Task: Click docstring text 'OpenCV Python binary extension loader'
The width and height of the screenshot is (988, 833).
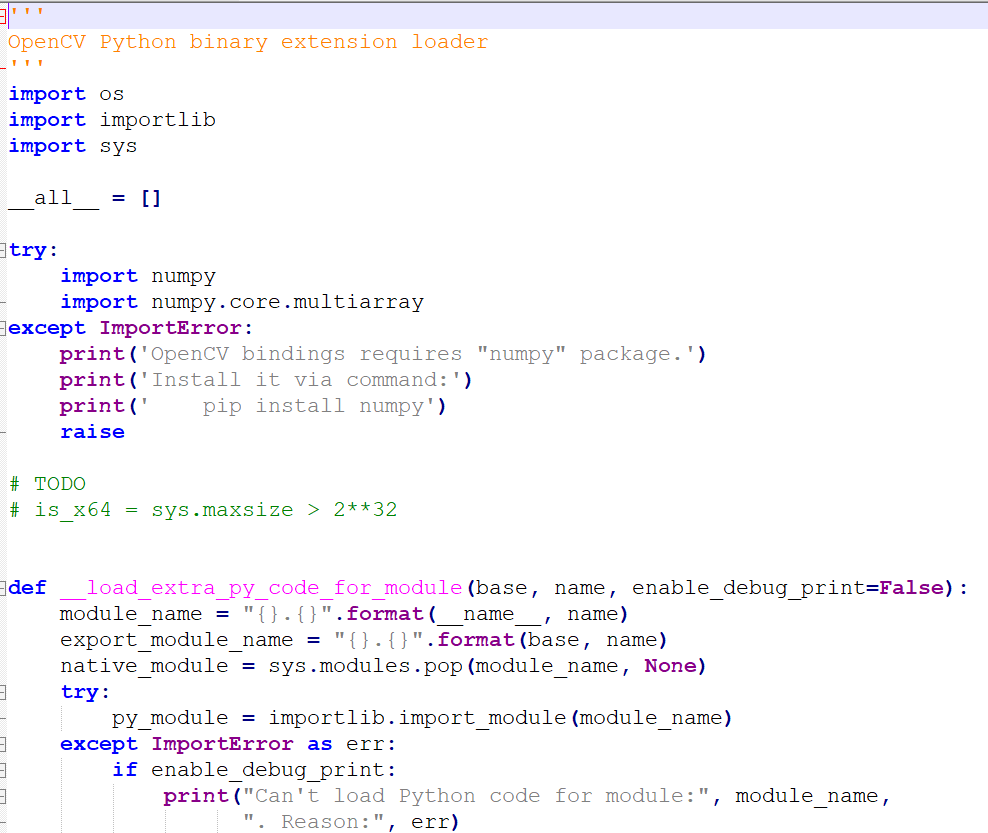Action: click(248, 42)
